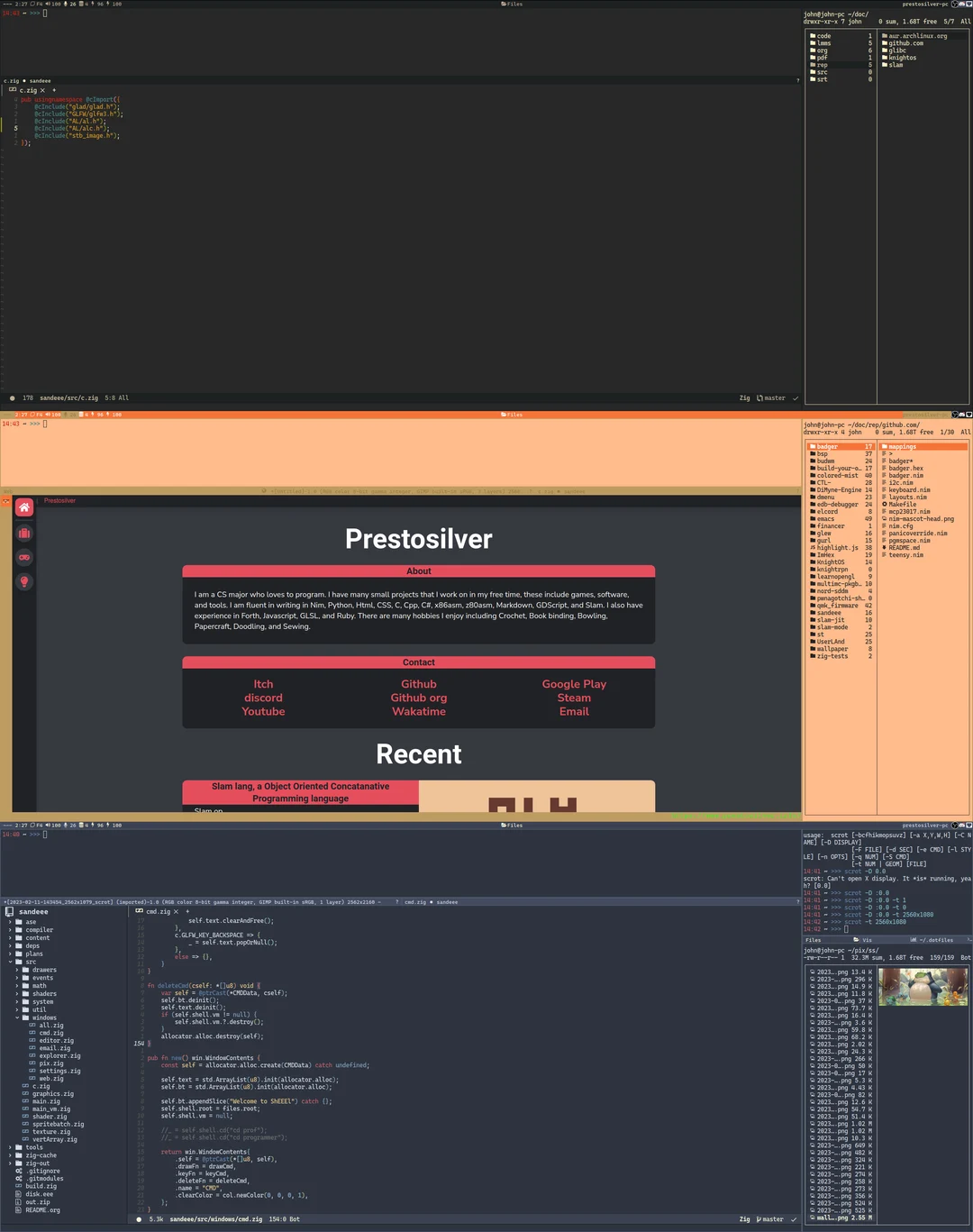This screenshot has height=1232, width=973.
Task: Click the Steam link on the webpage
Action: [x=574, y=698]
